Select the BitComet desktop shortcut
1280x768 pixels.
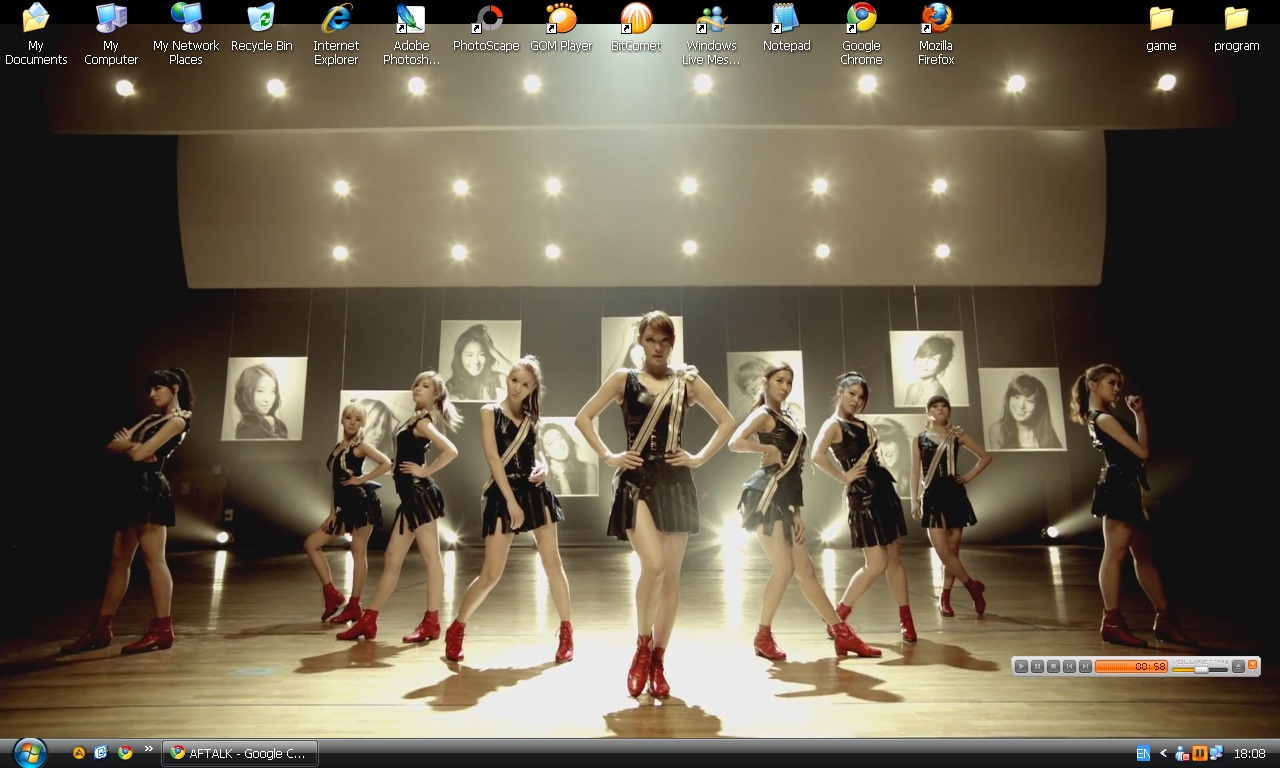pyautogui.click(x=636, y=28)
